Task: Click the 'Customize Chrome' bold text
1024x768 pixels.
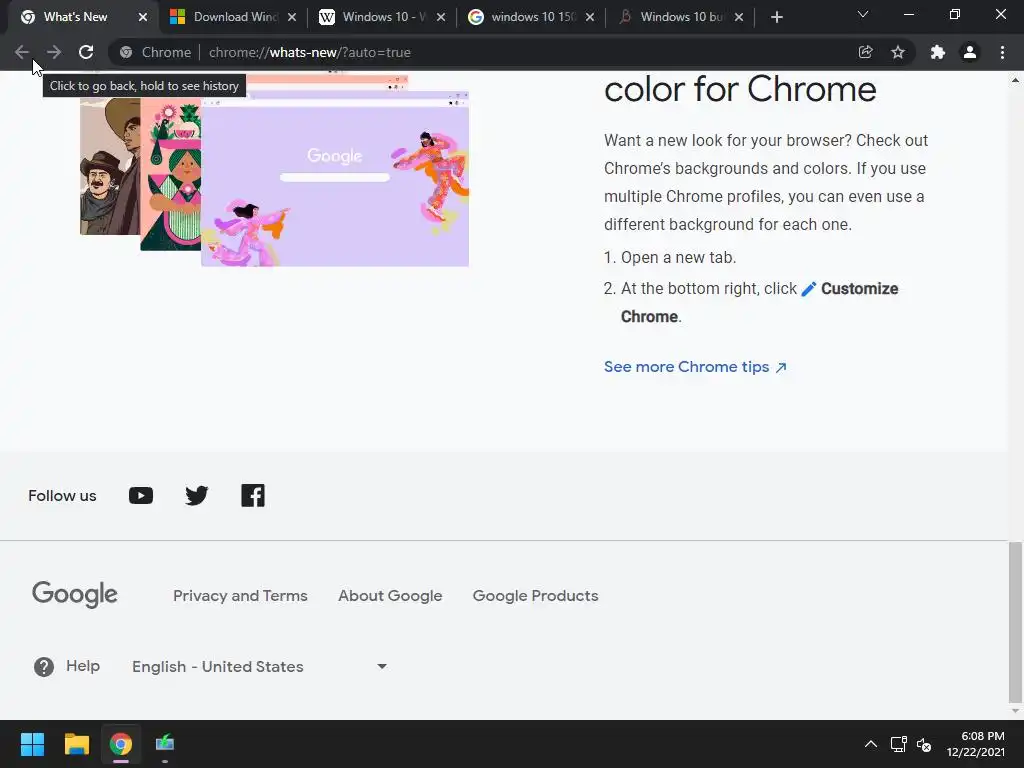Action: pyautogui.click(x=760, y=302)
